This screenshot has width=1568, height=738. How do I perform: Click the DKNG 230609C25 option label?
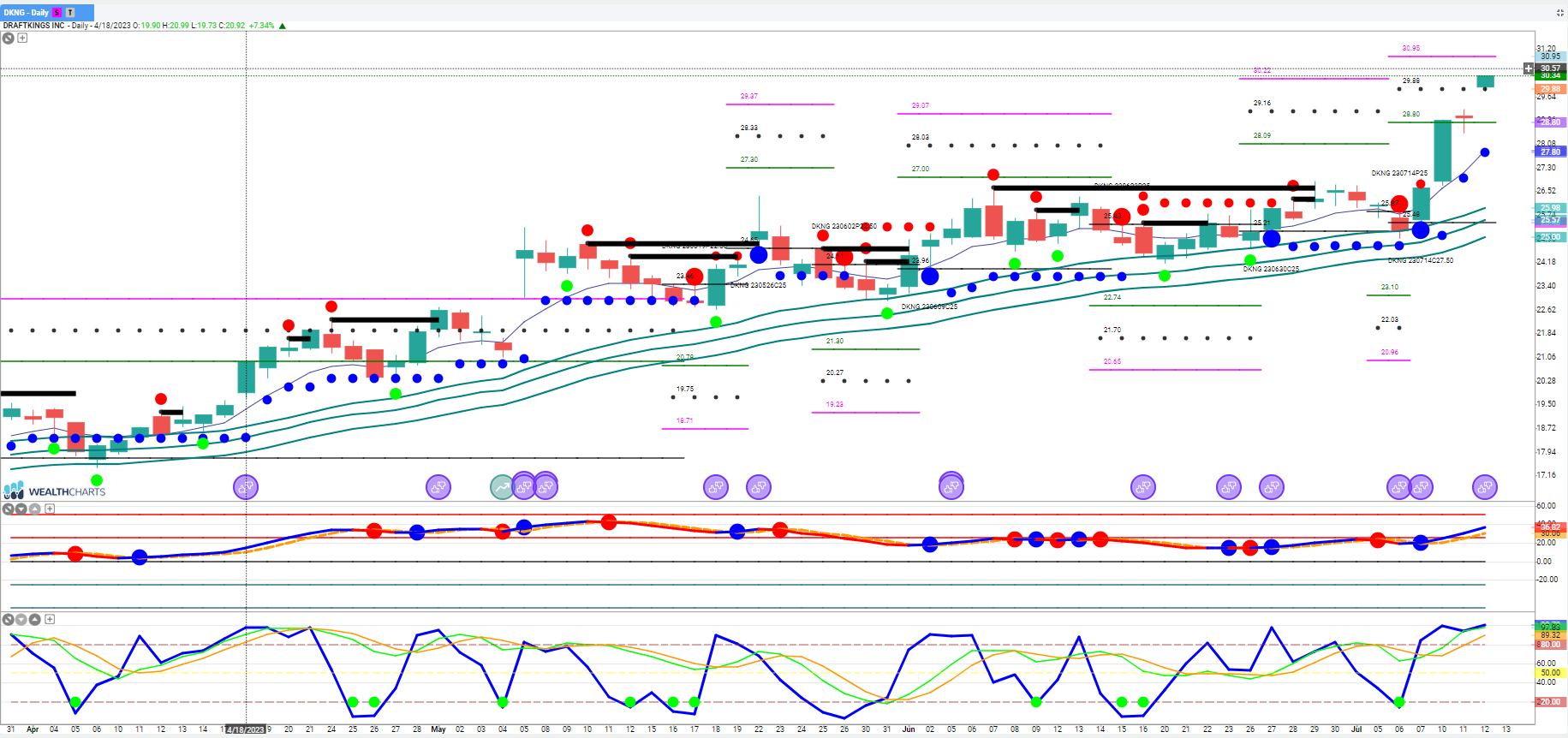pyautogui.click(x=929, y=307)
